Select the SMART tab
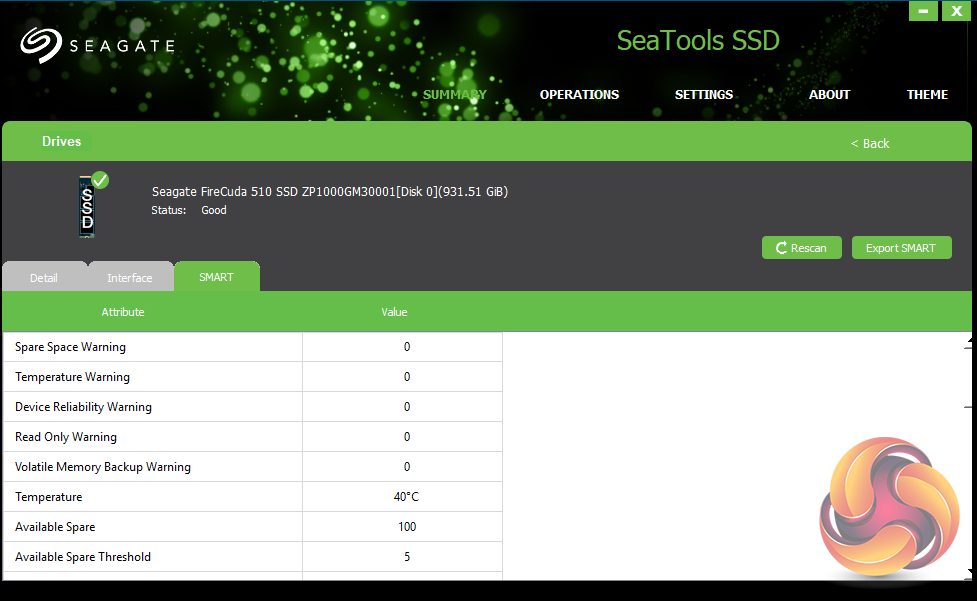Viewport: 977px width, 601px height. (x=217, y=277)
